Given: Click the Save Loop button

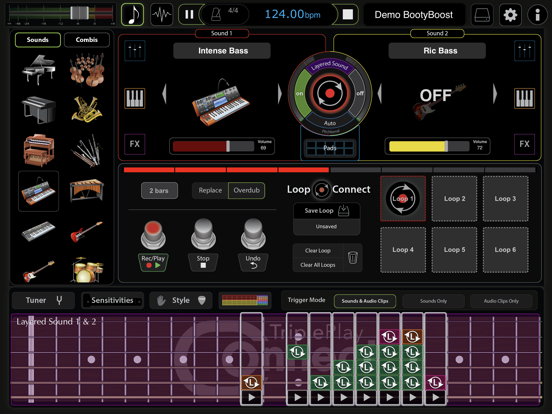Looking at the screenshot, I should (x=326, y=211).
